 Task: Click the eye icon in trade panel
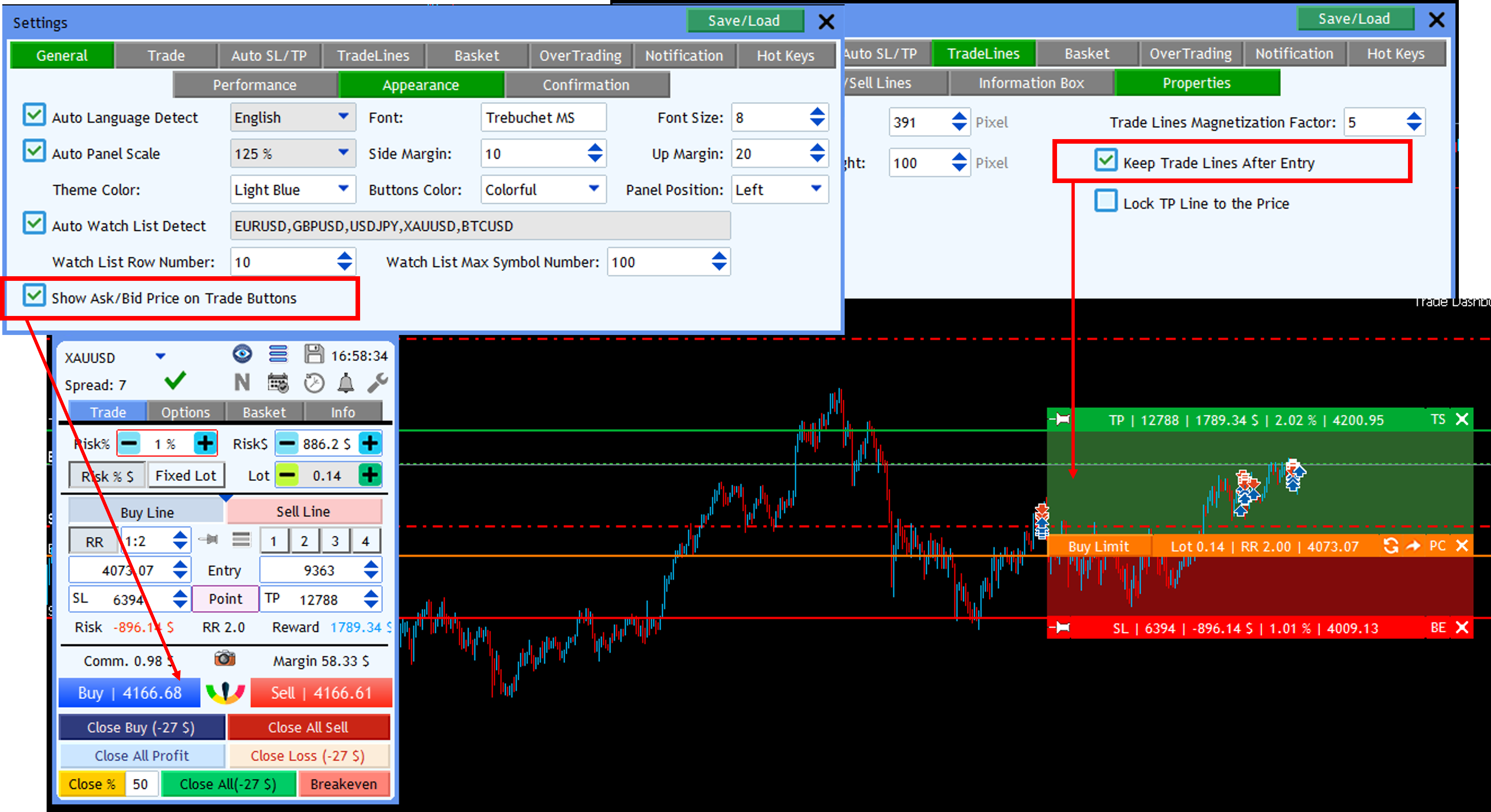(x=242, y=354)
